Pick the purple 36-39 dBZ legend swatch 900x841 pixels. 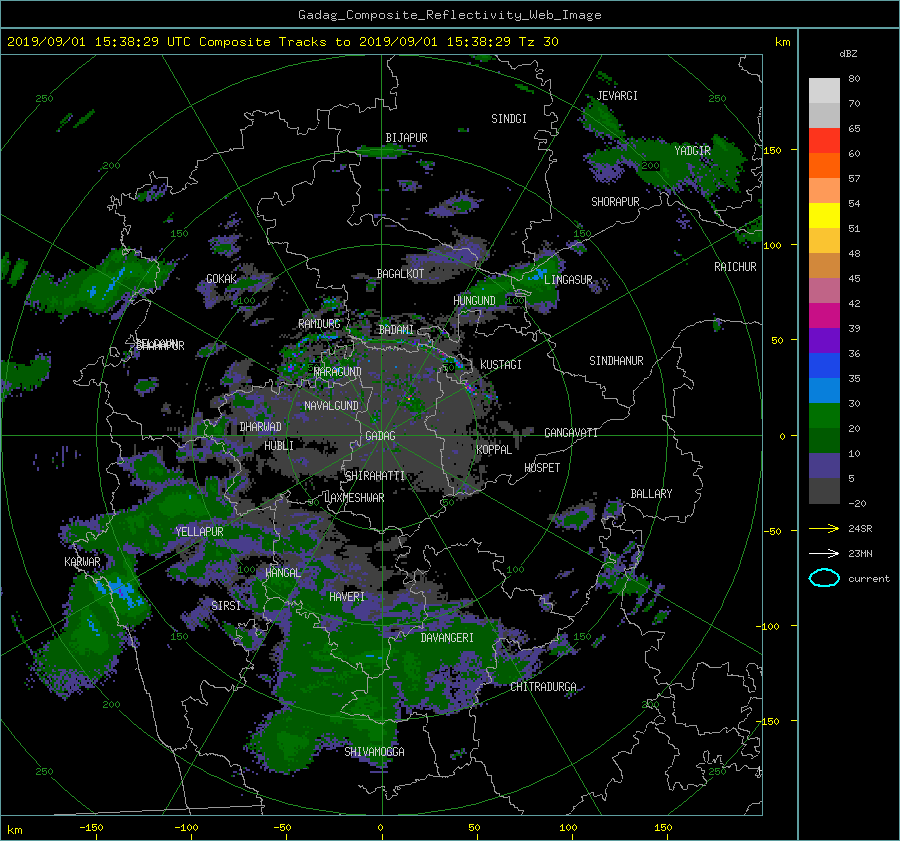(x=824, y=340)
